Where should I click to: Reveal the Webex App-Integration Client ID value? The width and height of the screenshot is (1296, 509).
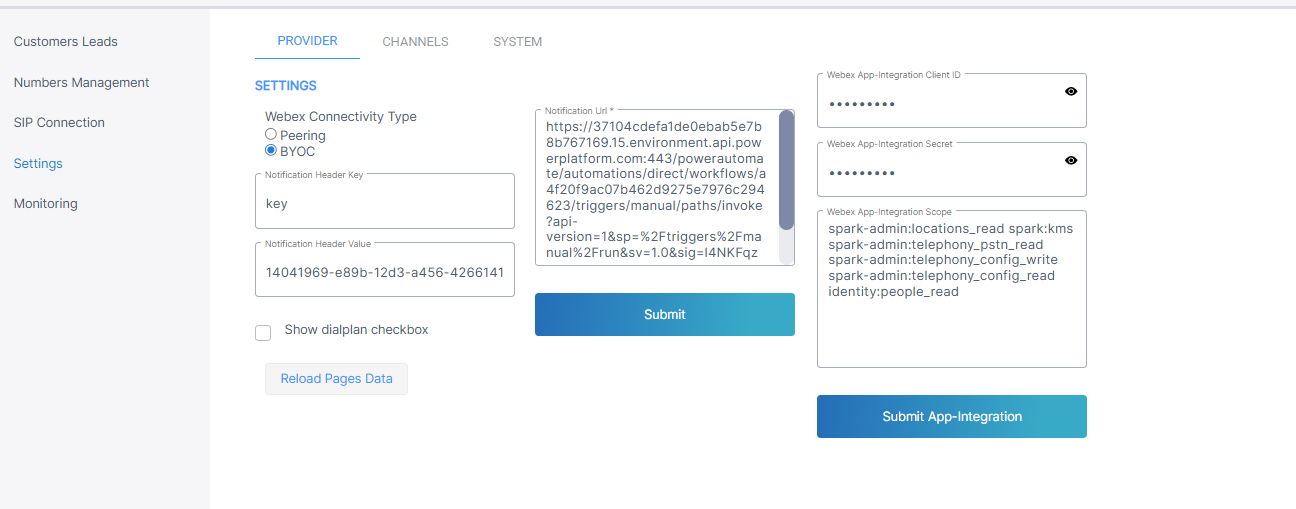(1071, 91)
